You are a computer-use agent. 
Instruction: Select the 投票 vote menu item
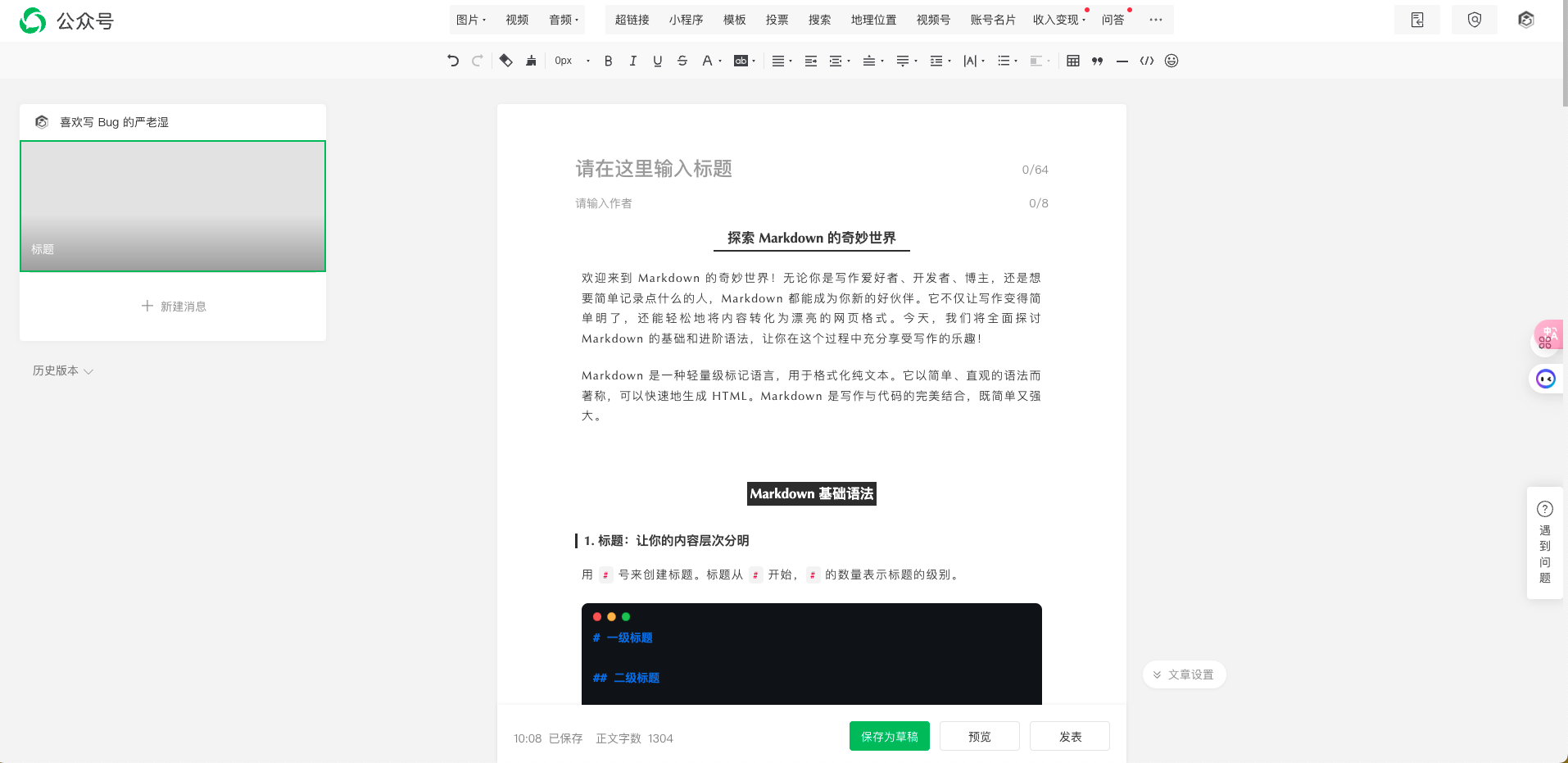point(777,20)
